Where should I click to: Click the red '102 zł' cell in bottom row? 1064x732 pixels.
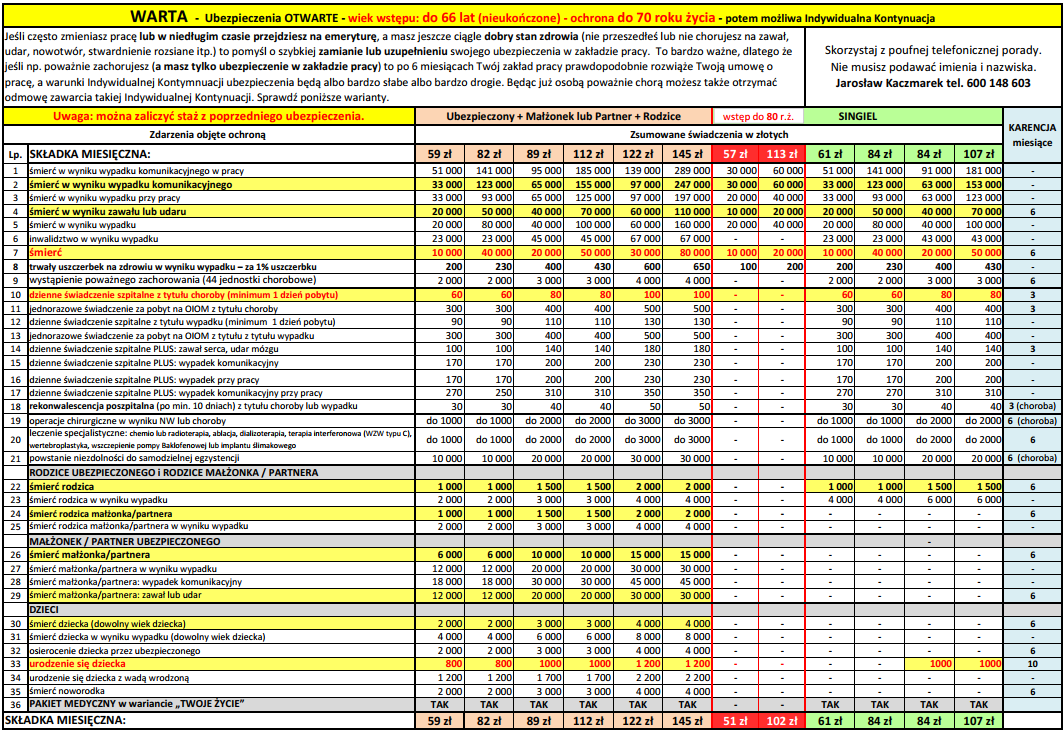click(782, 720)
